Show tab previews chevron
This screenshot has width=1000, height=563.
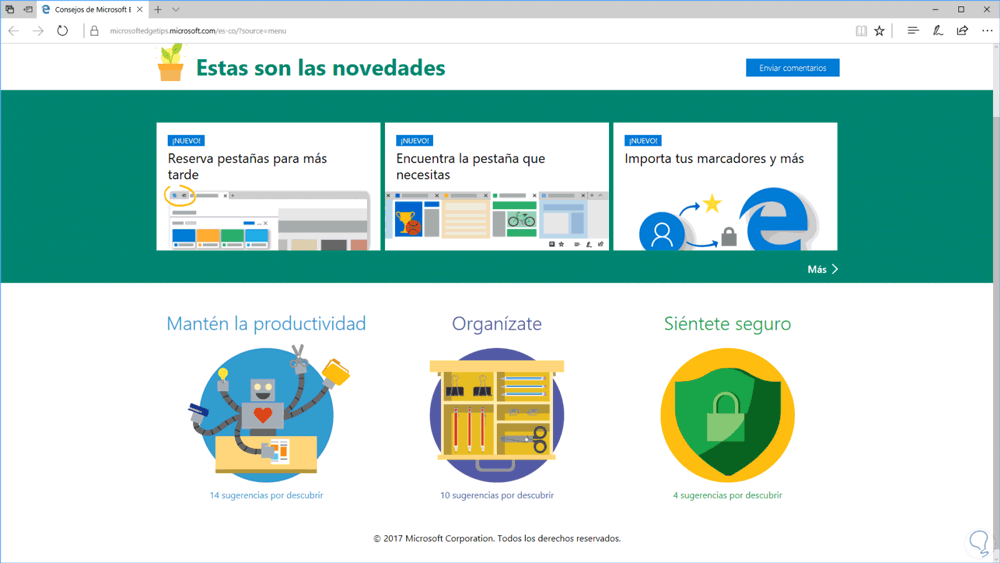point(176,10)
